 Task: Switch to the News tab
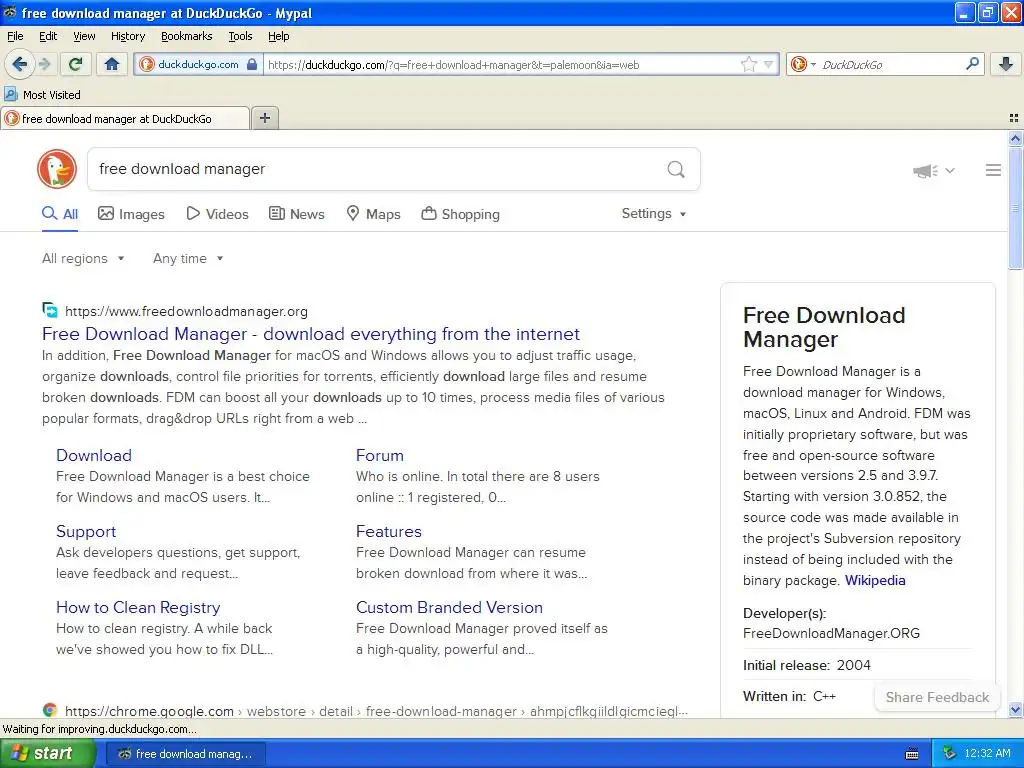coord(296,214)
